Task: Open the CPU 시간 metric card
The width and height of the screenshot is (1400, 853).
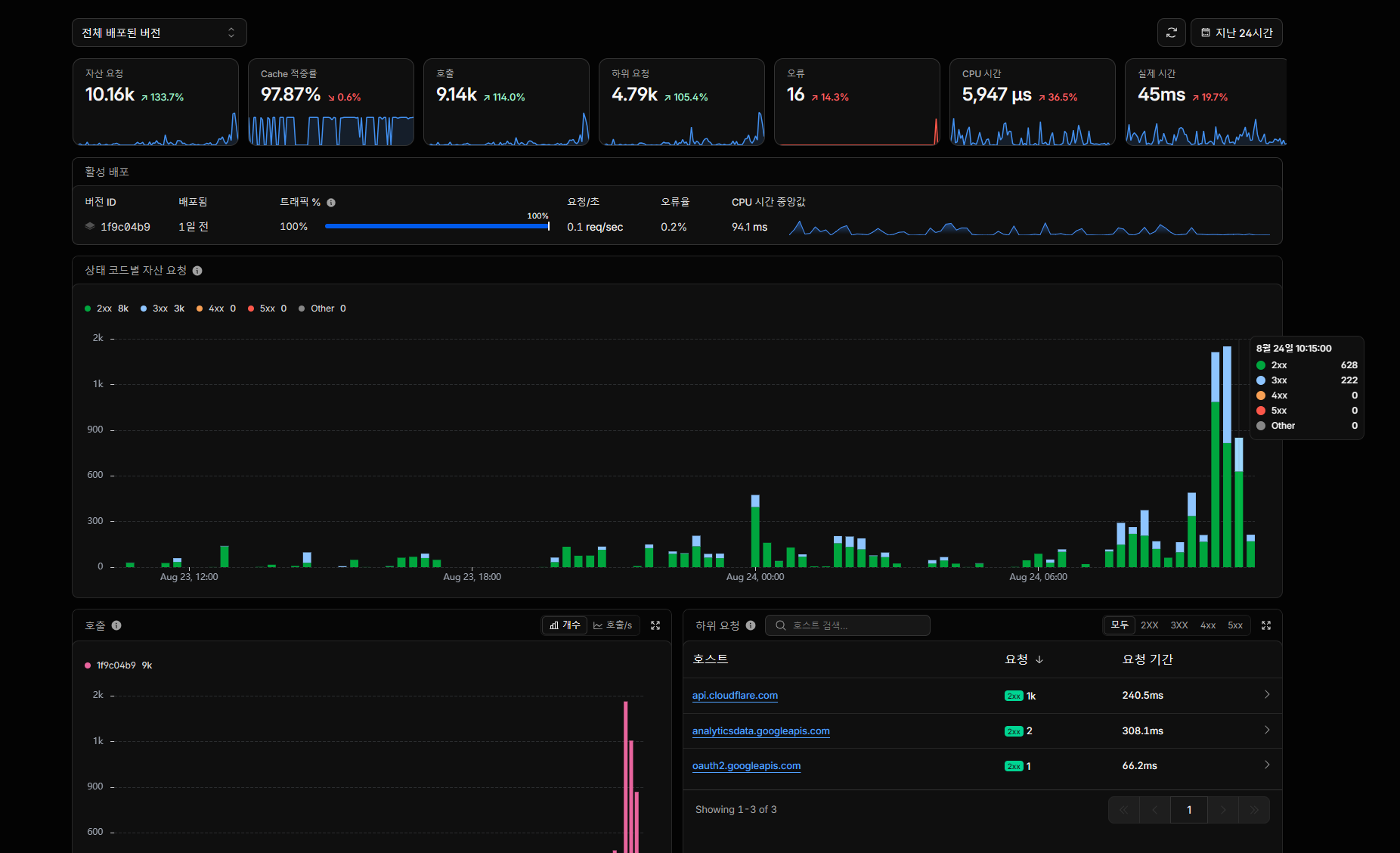Action: tap(1033, 102)
